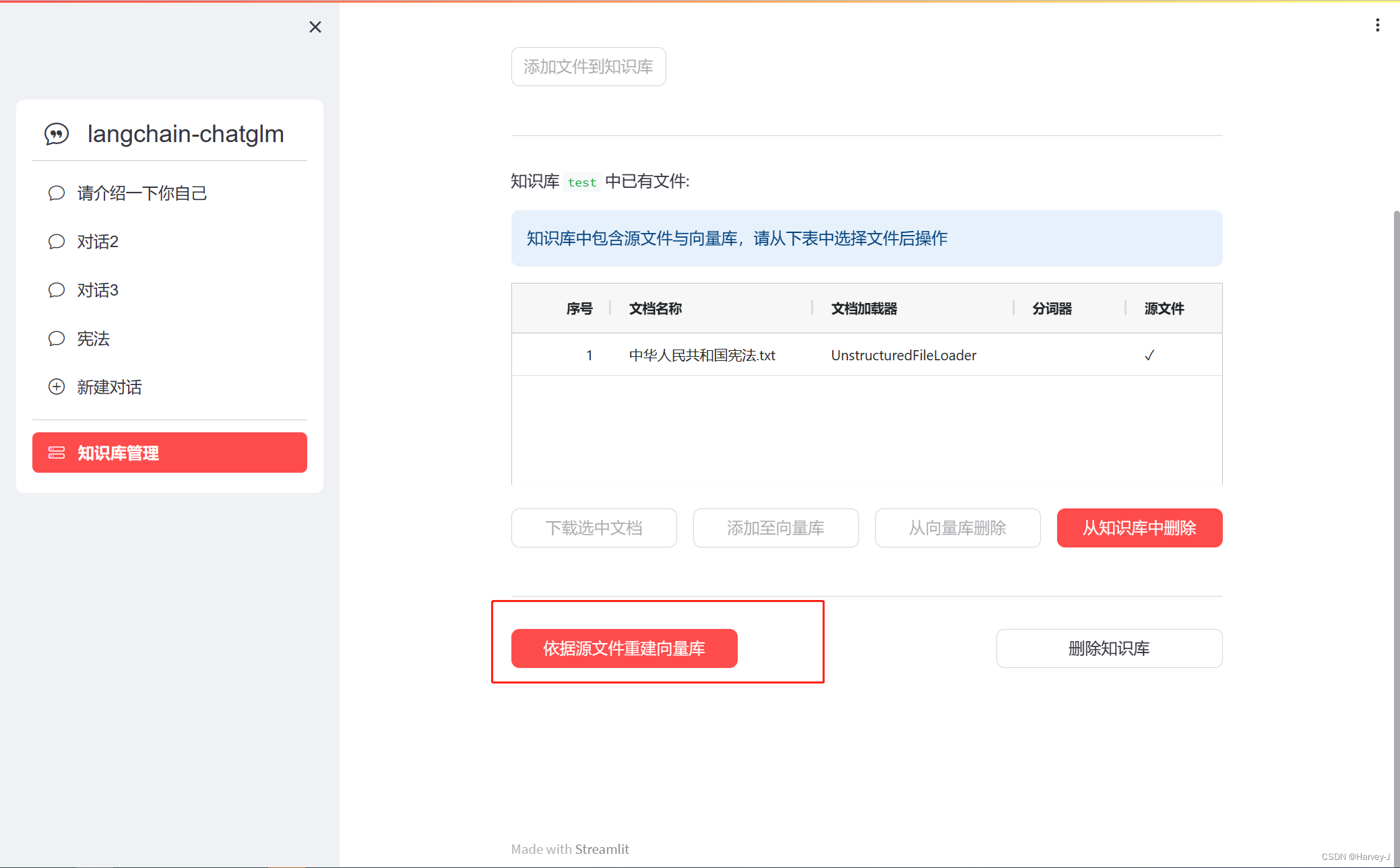
Task: Click the plus icon for 新建对话
Action: click(57, 387)
